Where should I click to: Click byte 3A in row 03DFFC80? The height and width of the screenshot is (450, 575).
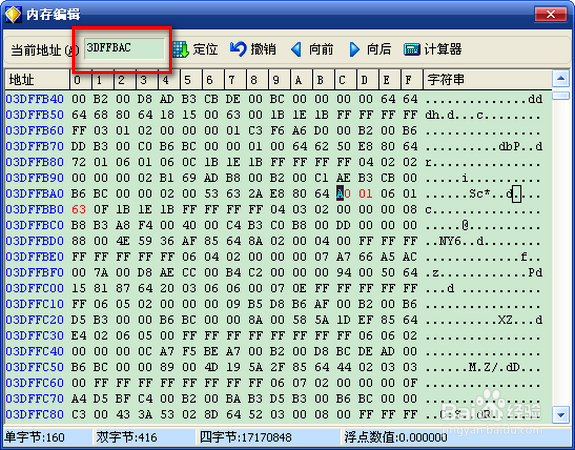coord(145,414)
